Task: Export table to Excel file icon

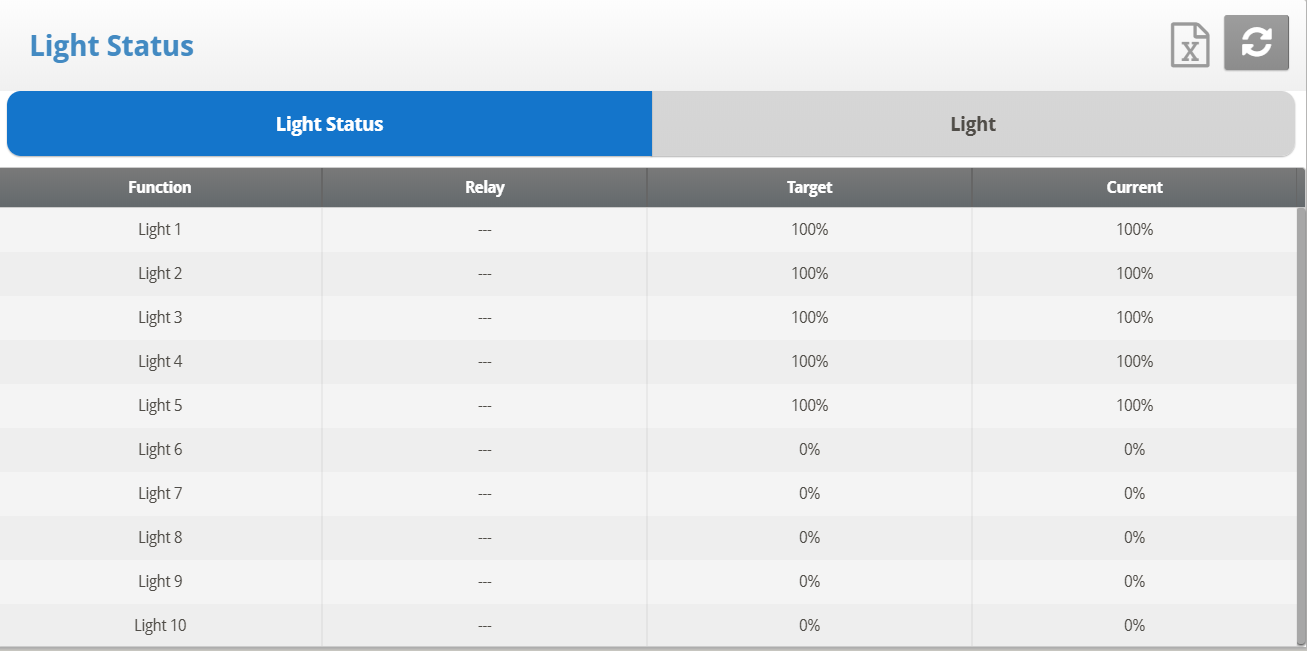Action: (1190, 45)
